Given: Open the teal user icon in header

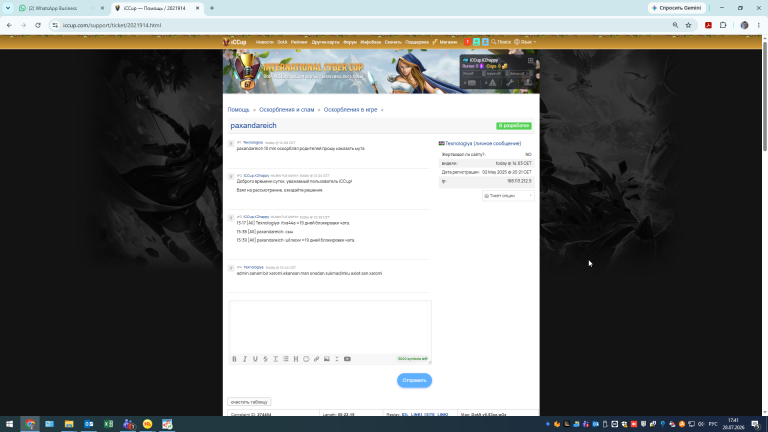Looking at the screenshot, I should pyautogui.click(x=476, y=42).
